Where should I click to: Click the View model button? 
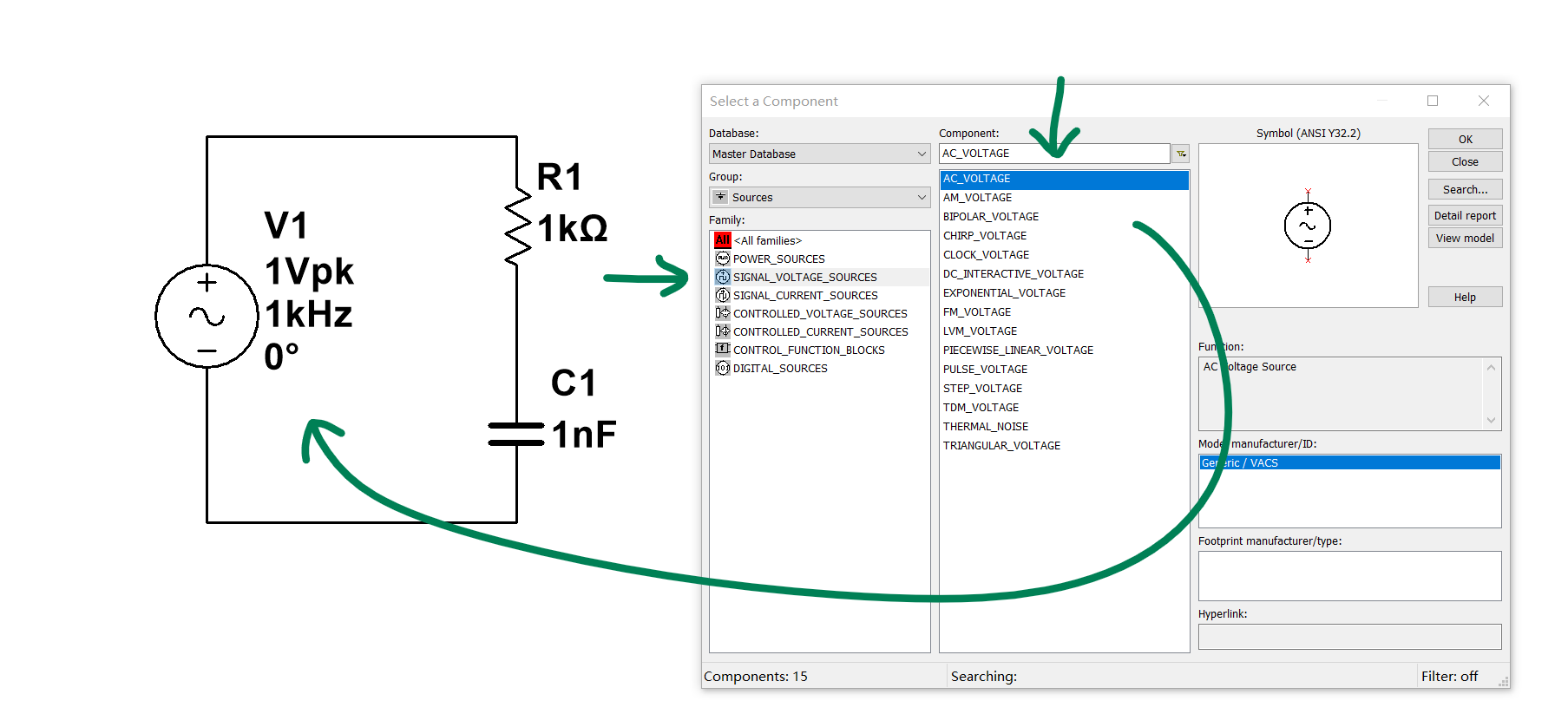[x=1464, y=238]
